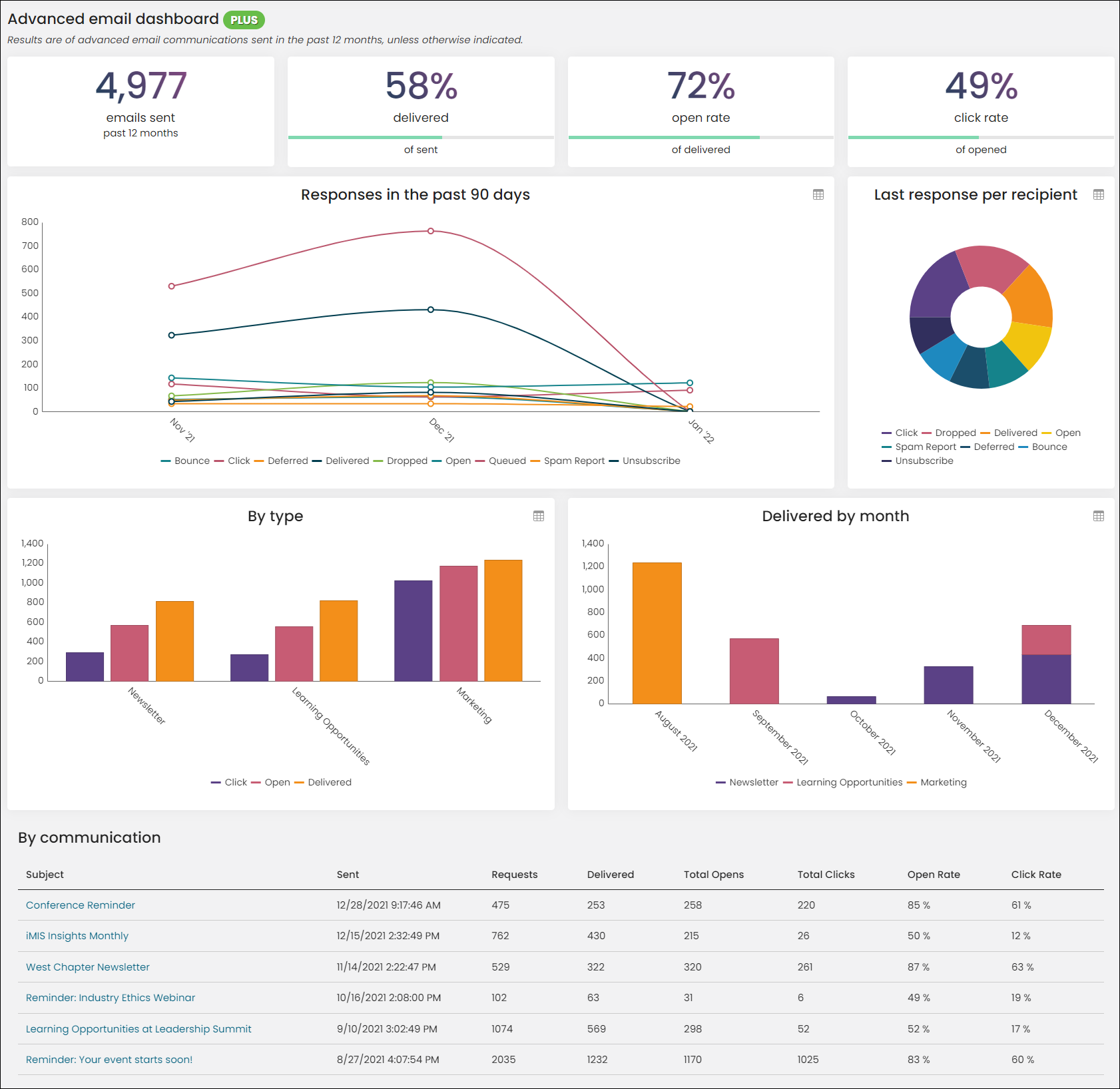Screen dimensions: 1120x1089
Task: Open Conference Reminder communication
Action: pyautogui.click(x=81, y=905)
